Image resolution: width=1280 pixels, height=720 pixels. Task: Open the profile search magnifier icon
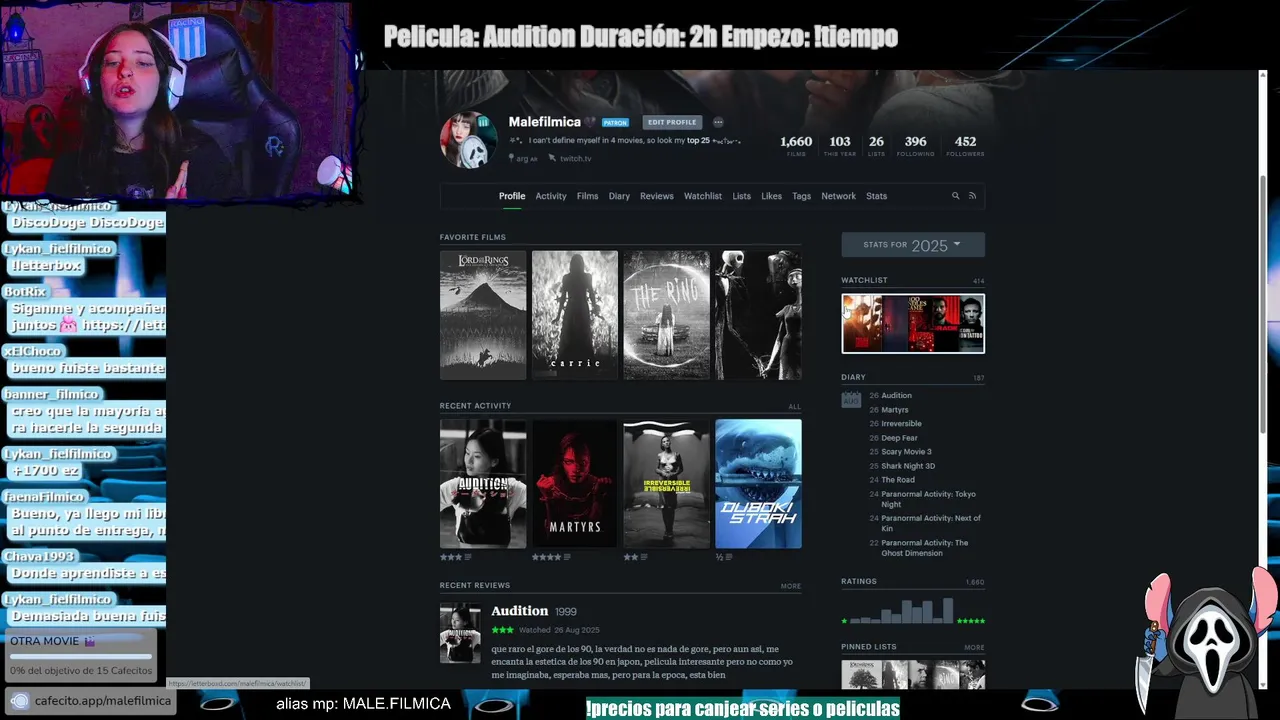point(955,196)
